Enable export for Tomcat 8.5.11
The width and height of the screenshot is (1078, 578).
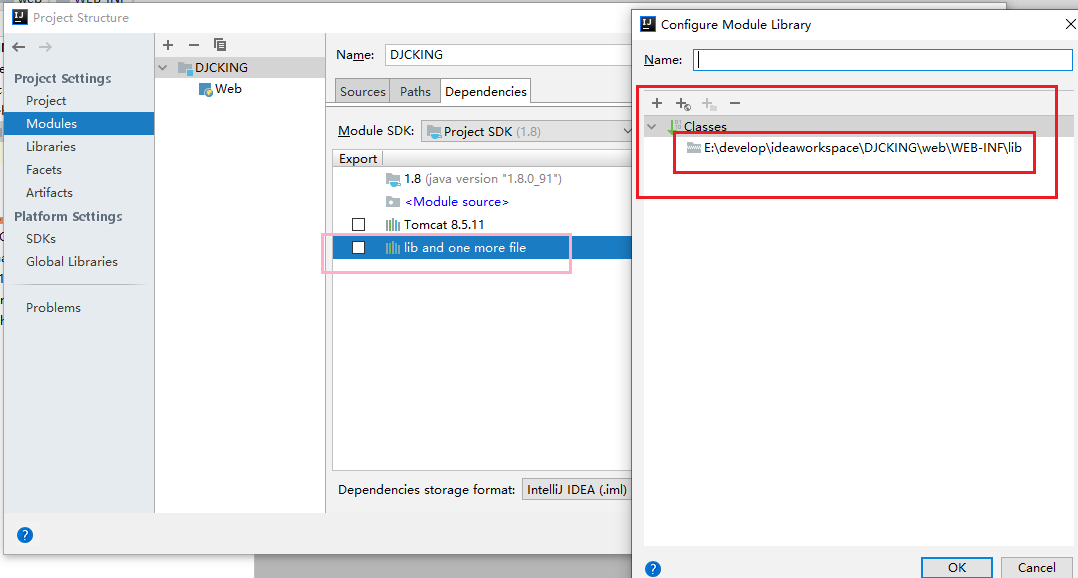click(x=358, y=225)
